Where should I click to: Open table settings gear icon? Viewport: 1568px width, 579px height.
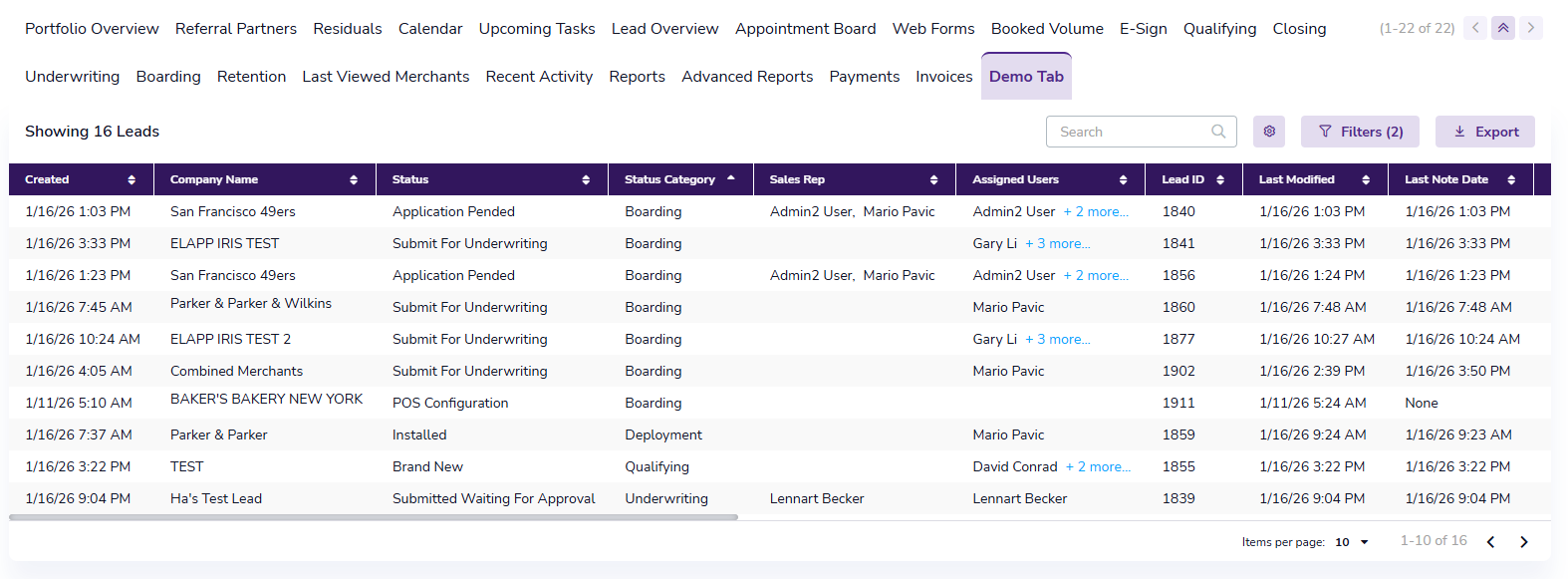(1268, 132)
